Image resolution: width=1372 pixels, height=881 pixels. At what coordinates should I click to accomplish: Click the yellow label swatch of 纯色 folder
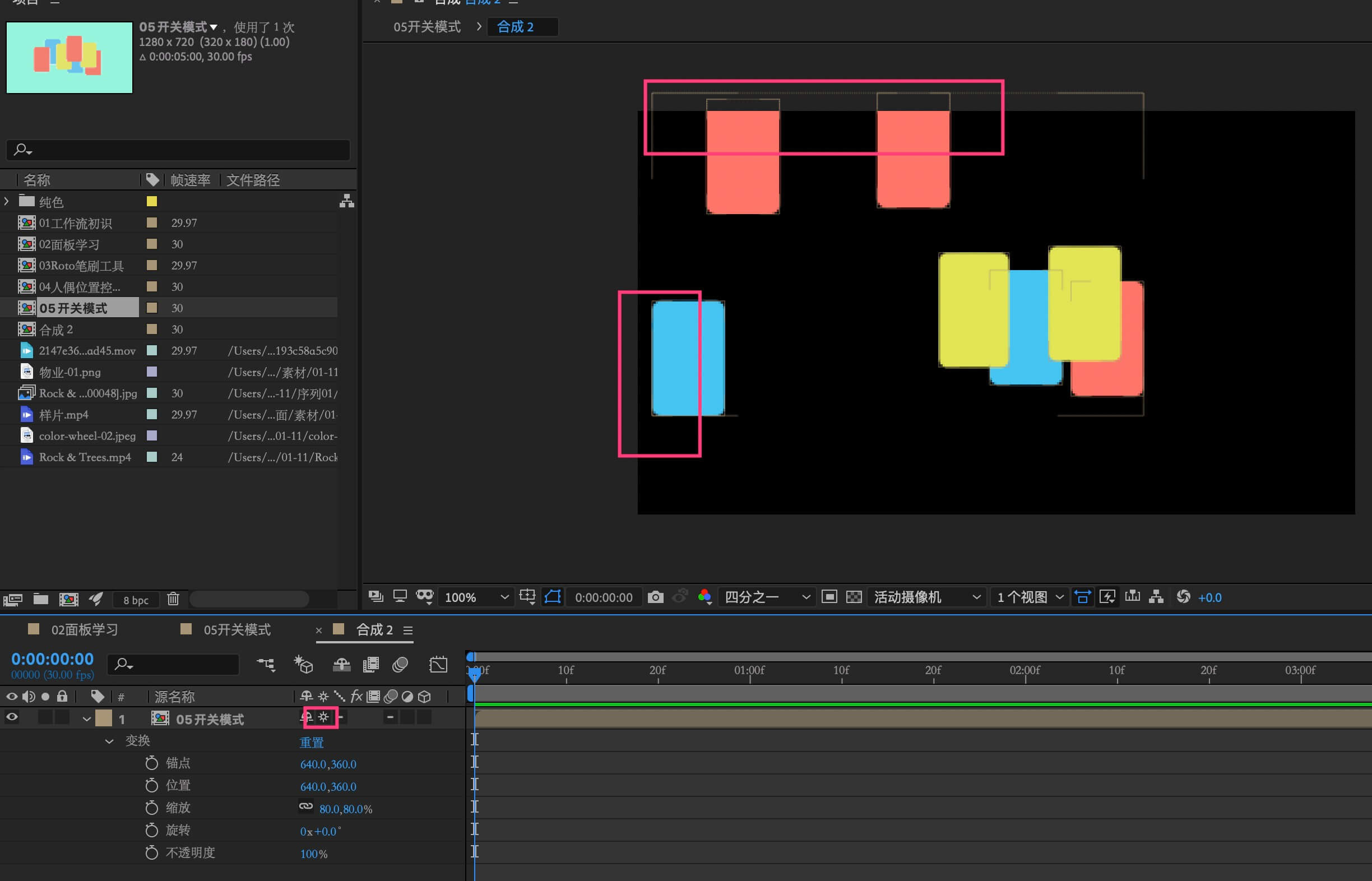(152, 201)
